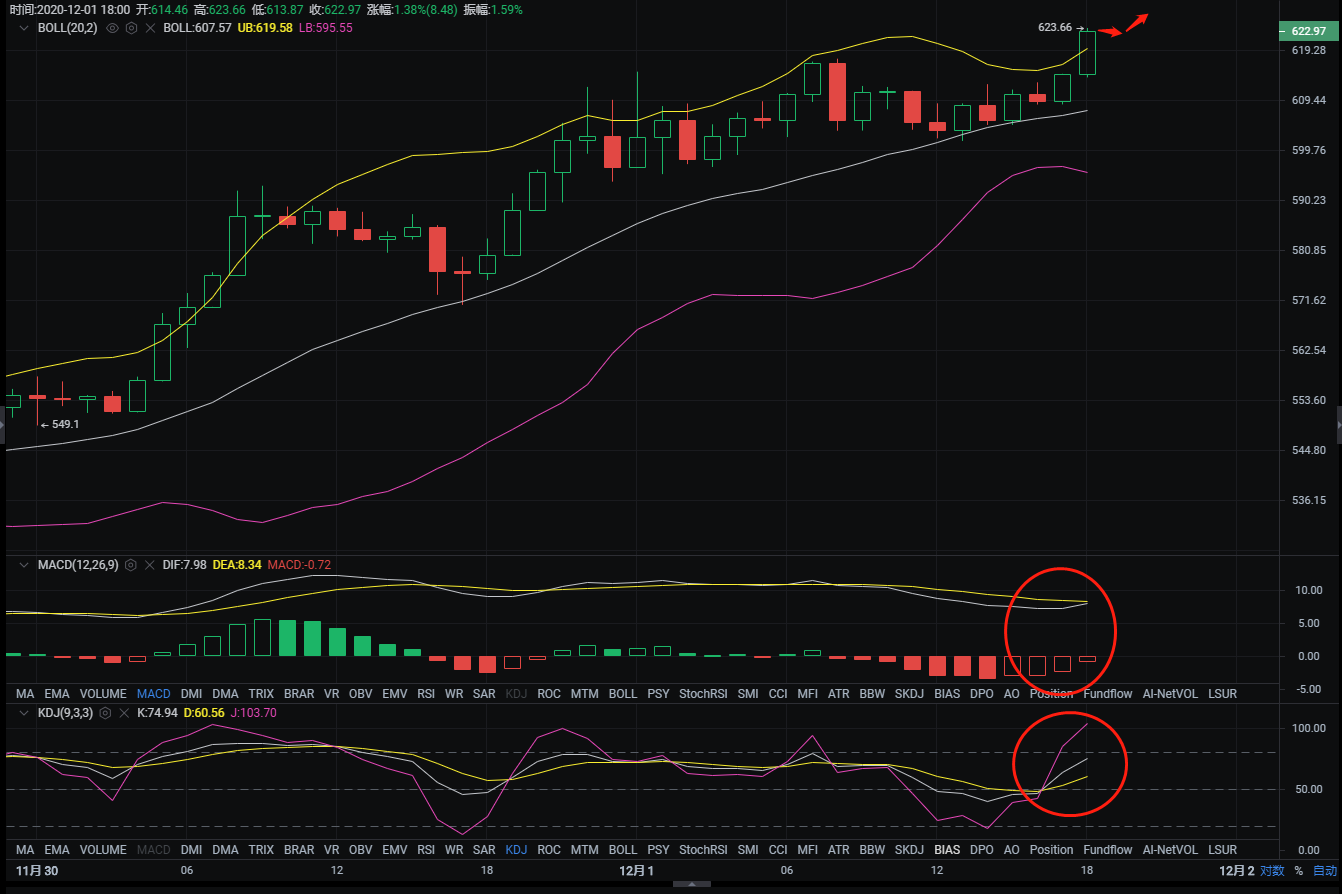Viewport: 1342px width, 894px height.
Task: Select VR in bottom row under KDJ chart
Action: (x=332, y=850)
